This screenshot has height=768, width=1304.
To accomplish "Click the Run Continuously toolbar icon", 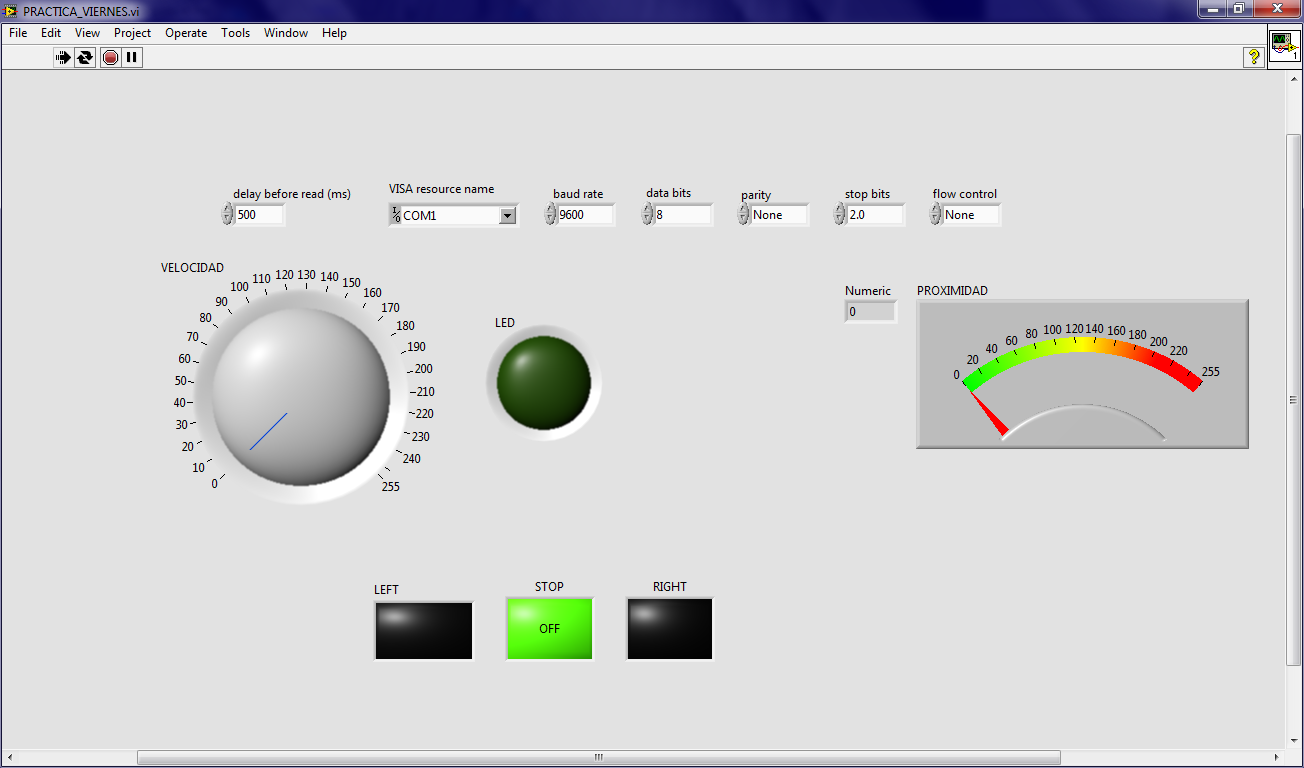I will (x=85, y=58).
